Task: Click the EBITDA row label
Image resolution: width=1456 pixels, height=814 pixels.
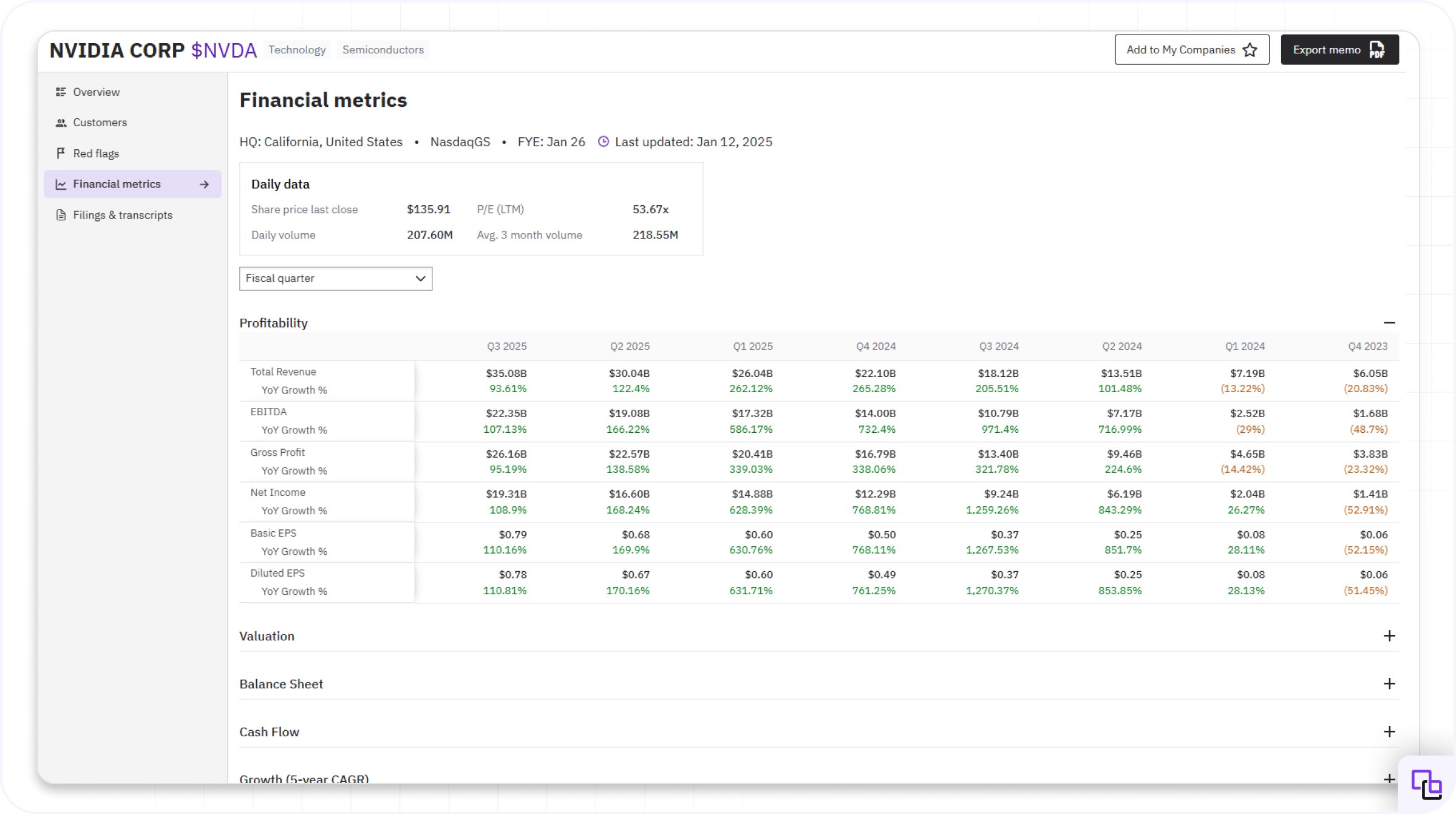Action: click(x=268, y=412)
